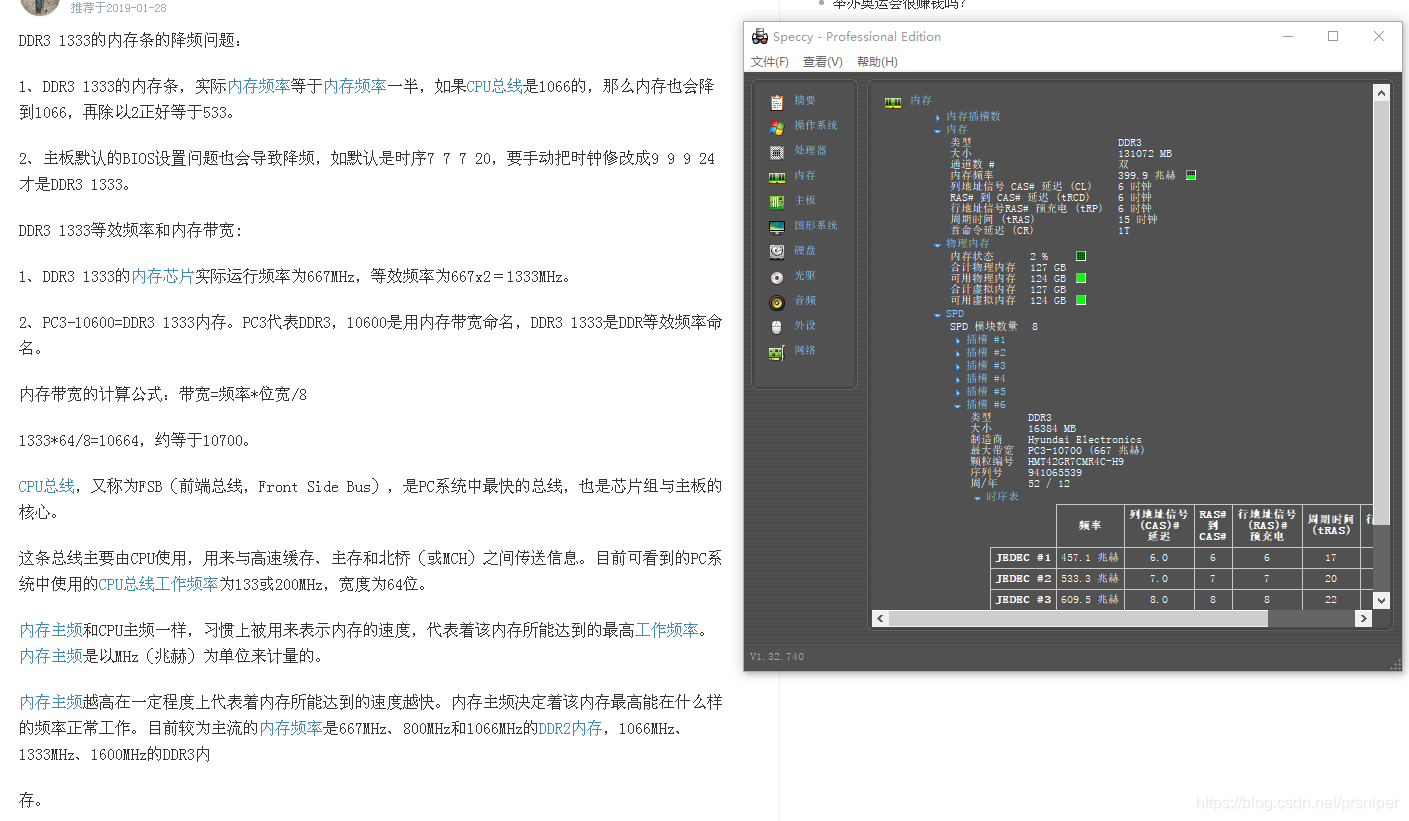Expand 插槽 #1 under SPD

click(x=958, y=341)
